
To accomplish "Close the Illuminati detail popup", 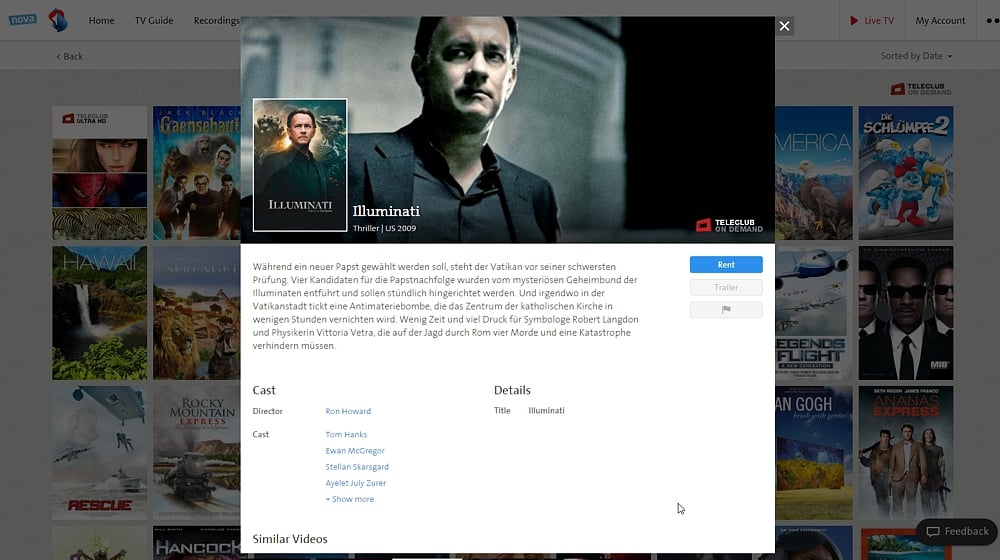I will pos(784,26).
